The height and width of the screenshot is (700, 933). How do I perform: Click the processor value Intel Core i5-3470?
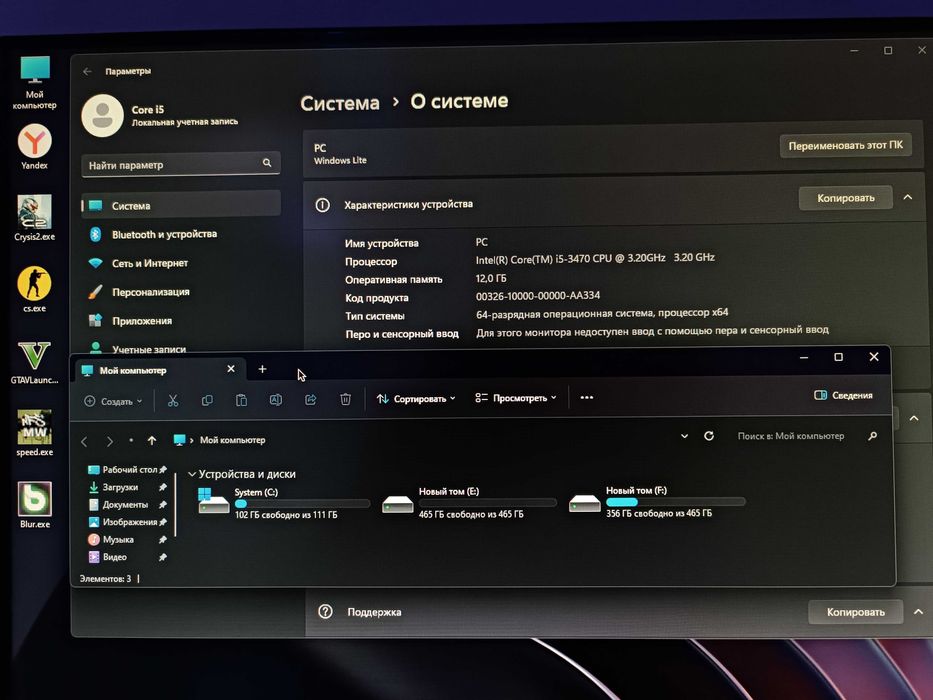click(x=595, y=258)
